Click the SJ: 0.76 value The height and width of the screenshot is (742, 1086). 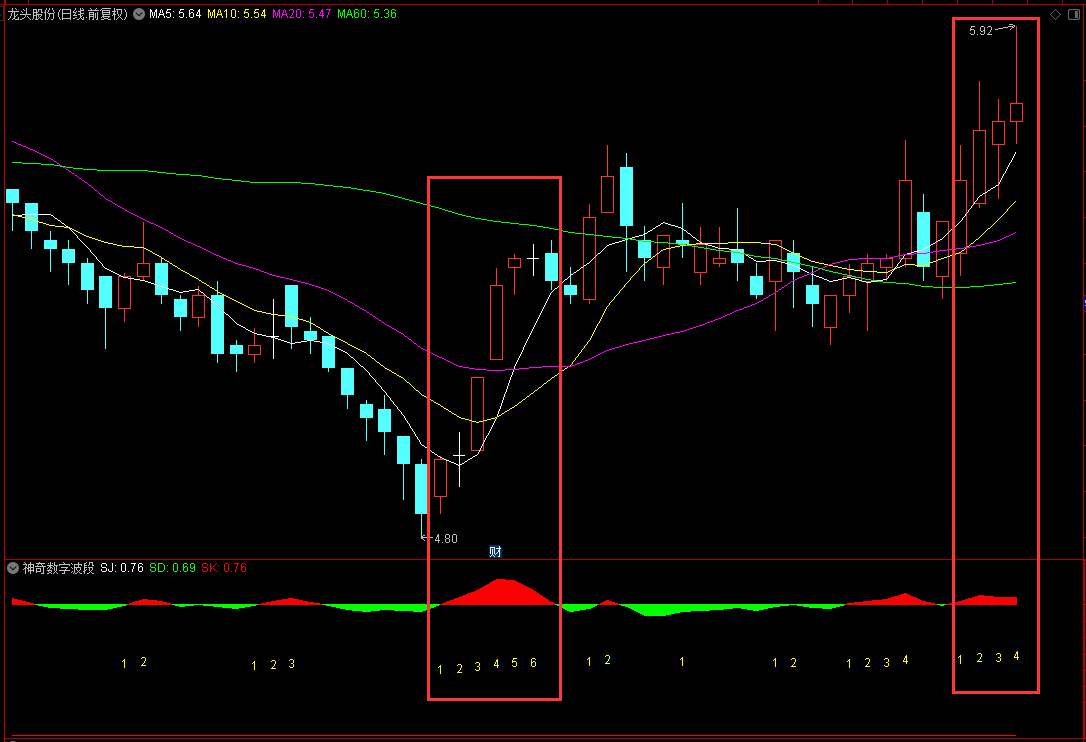pyautogui.click(x=122, y=568)
